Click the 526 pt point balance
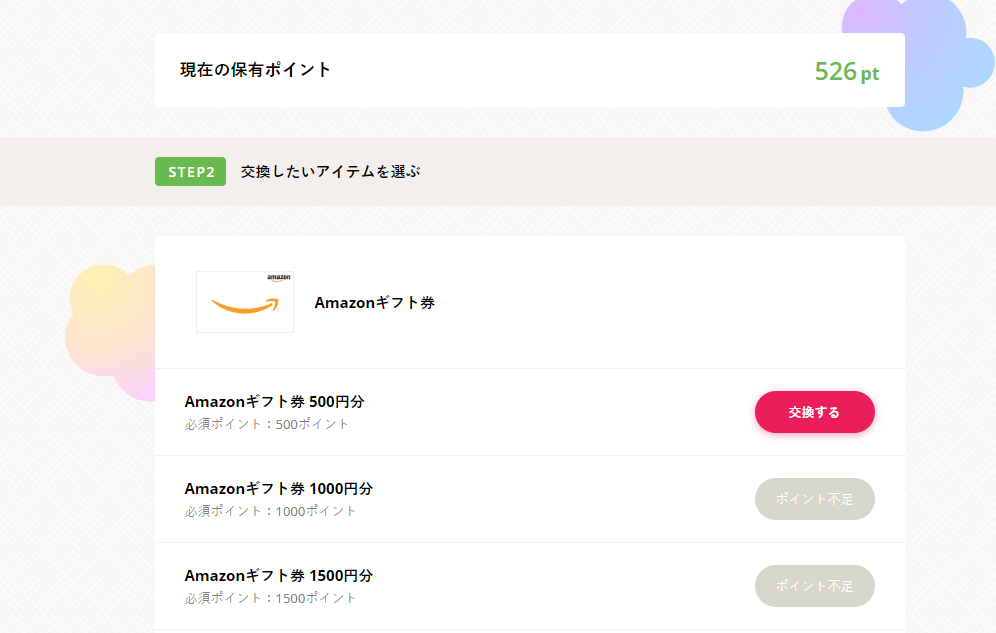996x633 pixels. point(847,72)
